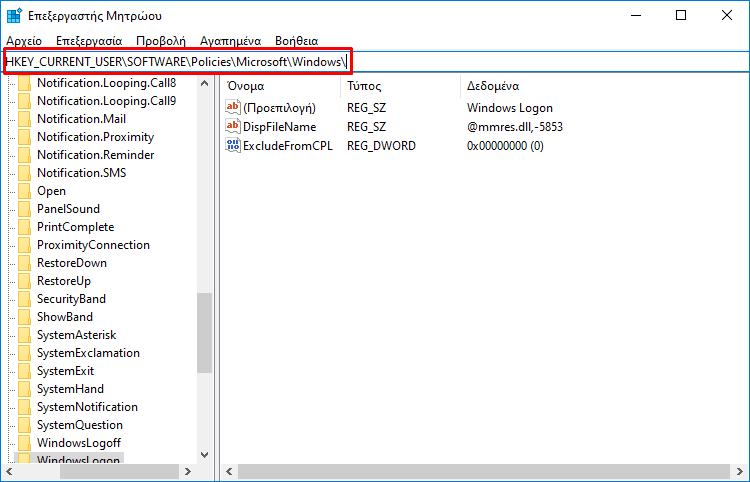This screenshot has height=482, width=750.
Task: Select the SecurityBand folder icon
Action: 24,299
